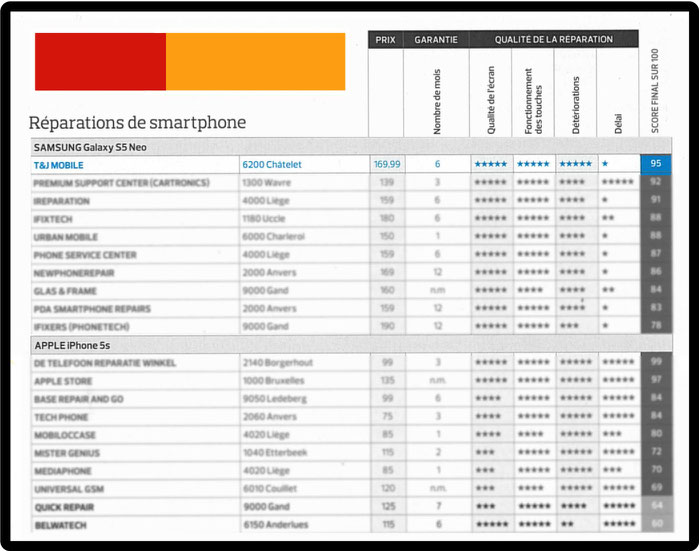Click 'PREMIUM SUPPORT CENTER (CARTRONICS)' row name
Viewport: 699px width, 551px height.
point(121,183)
